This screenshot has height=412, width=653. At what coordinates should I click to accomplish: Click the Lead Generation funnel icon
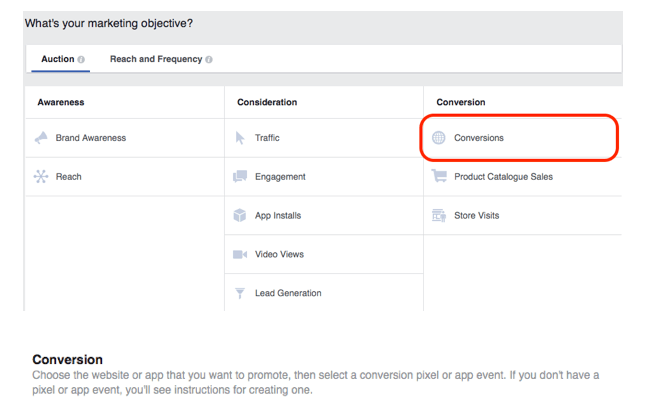click(x=240, y=294)
